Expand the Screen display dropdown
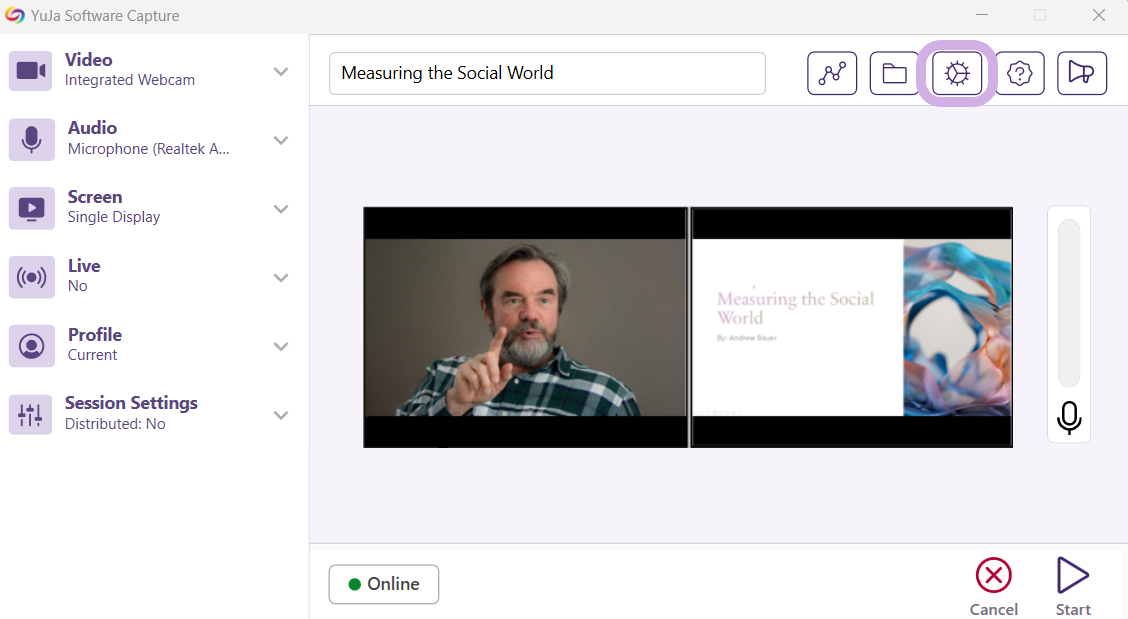The image size is (1128, 619). (281, 209)
